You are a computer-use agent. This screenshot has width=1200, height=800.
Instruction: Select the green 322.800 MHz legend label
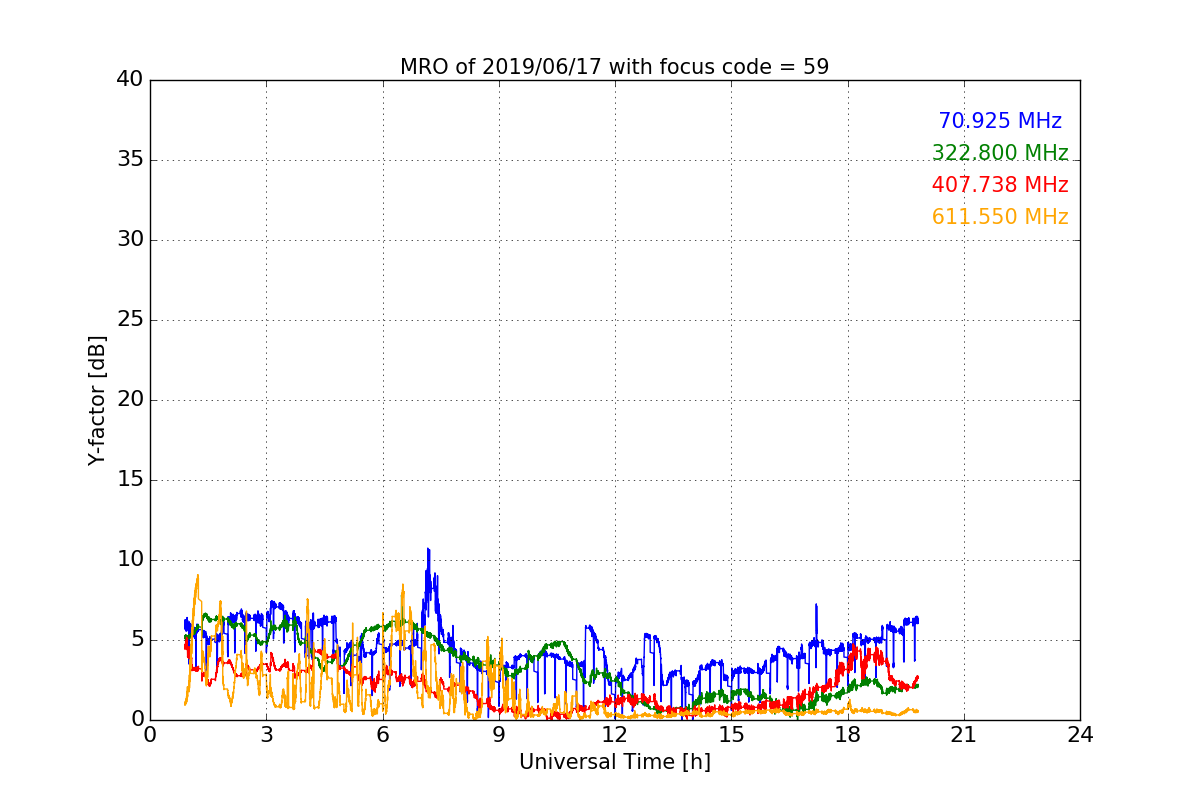click(x=1000, y=153)
